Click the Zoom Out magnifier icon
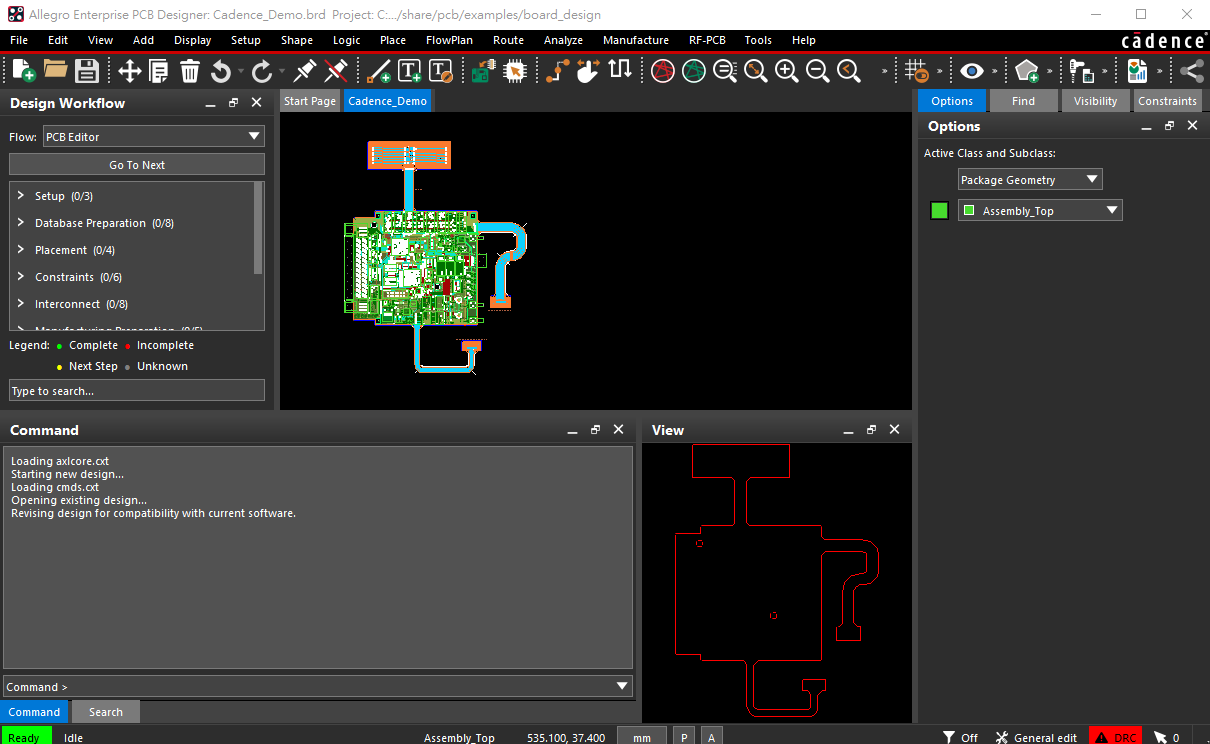This screenshot has width=1210, height=744. (x=817, y=70)
